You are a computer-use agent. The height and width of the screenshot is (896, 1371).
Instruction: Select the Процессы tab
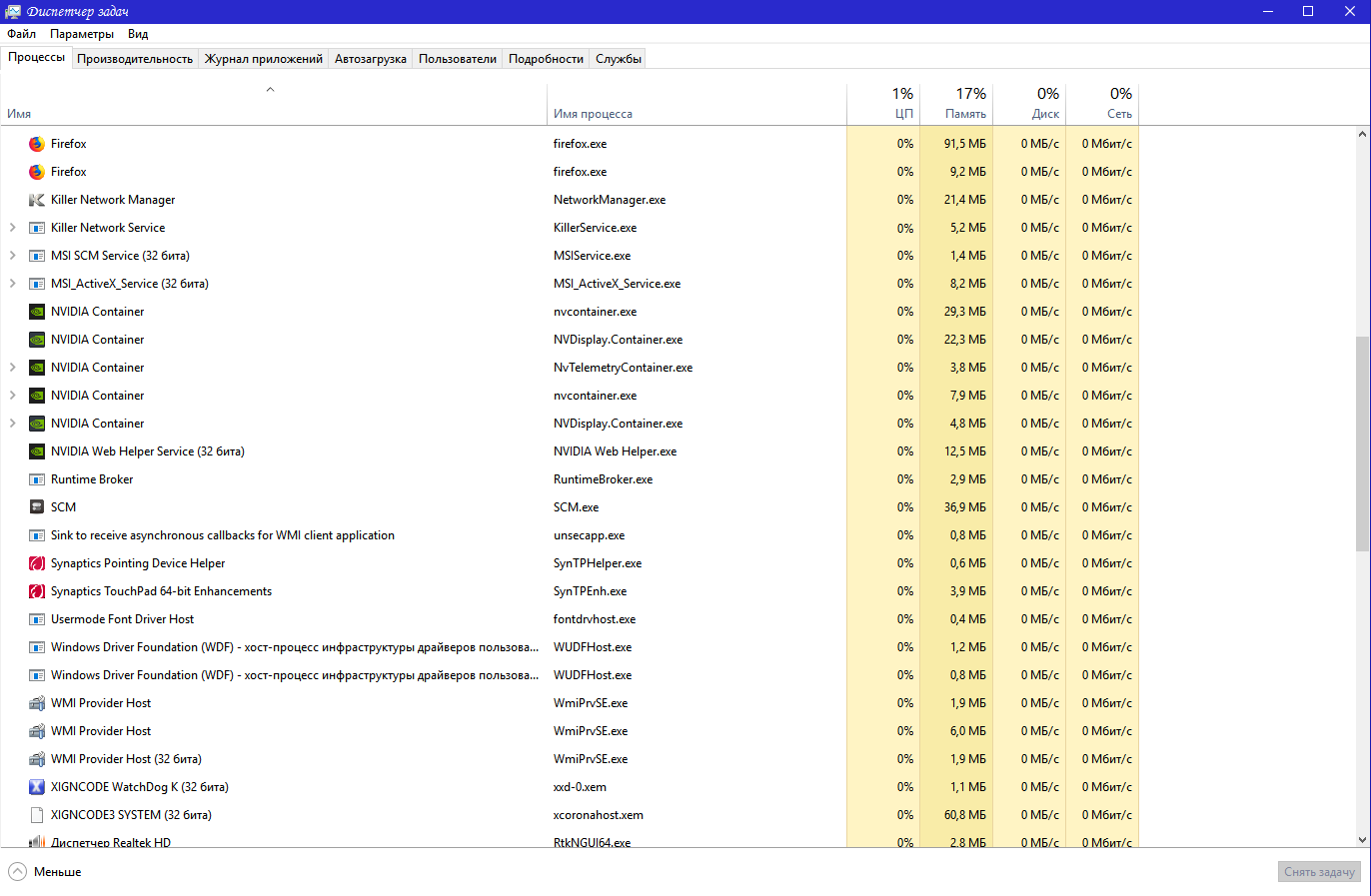pyautogui.click(x=37, y=57)
